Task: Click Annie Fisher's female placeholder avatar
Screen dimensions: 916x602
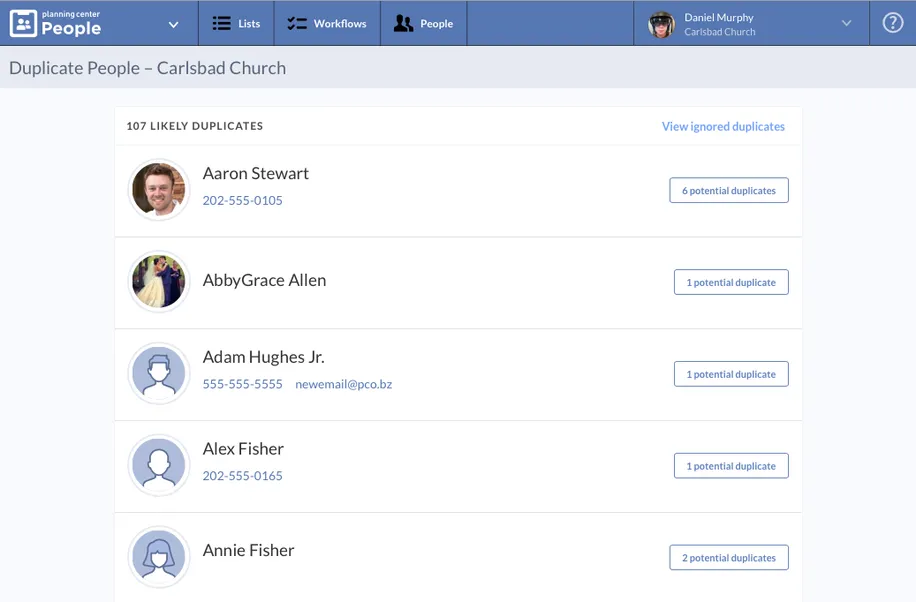Action: click(x=159, y=557)
